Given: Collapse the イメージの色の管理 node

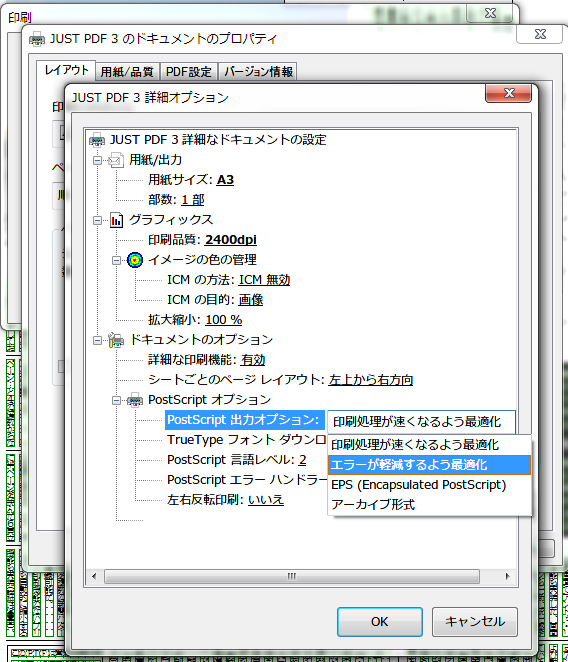Looking at the screenshot, I should (116, 260).
